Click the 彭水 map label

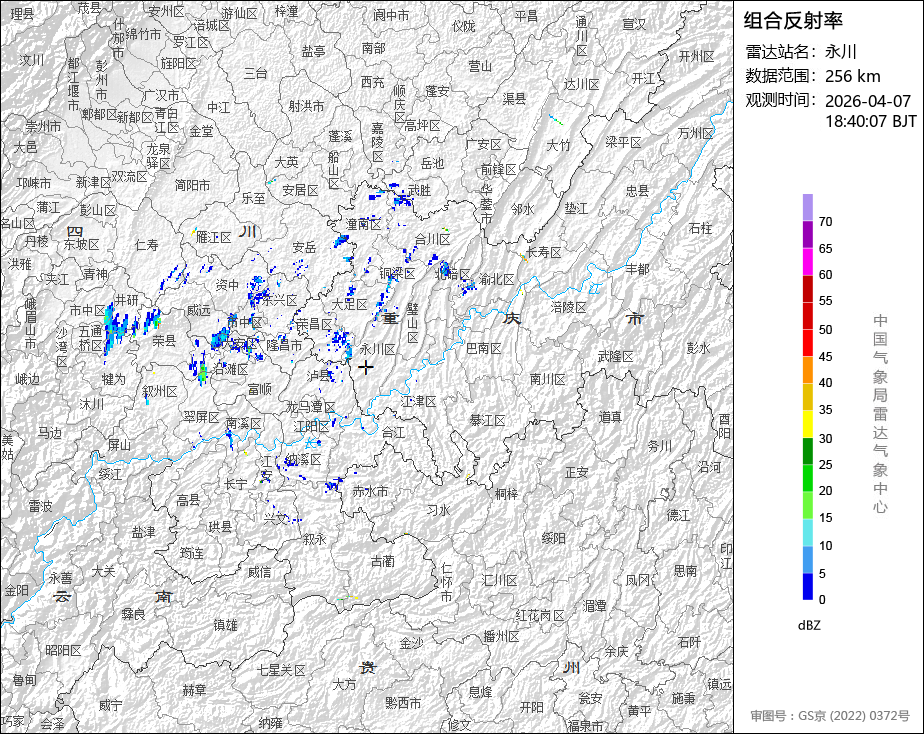698,348
